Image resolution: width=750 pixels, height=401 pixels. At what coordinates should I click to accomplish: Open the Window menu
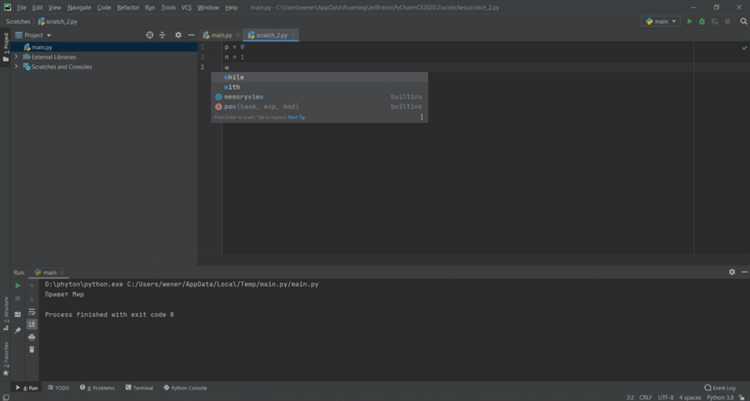[208, 8]
